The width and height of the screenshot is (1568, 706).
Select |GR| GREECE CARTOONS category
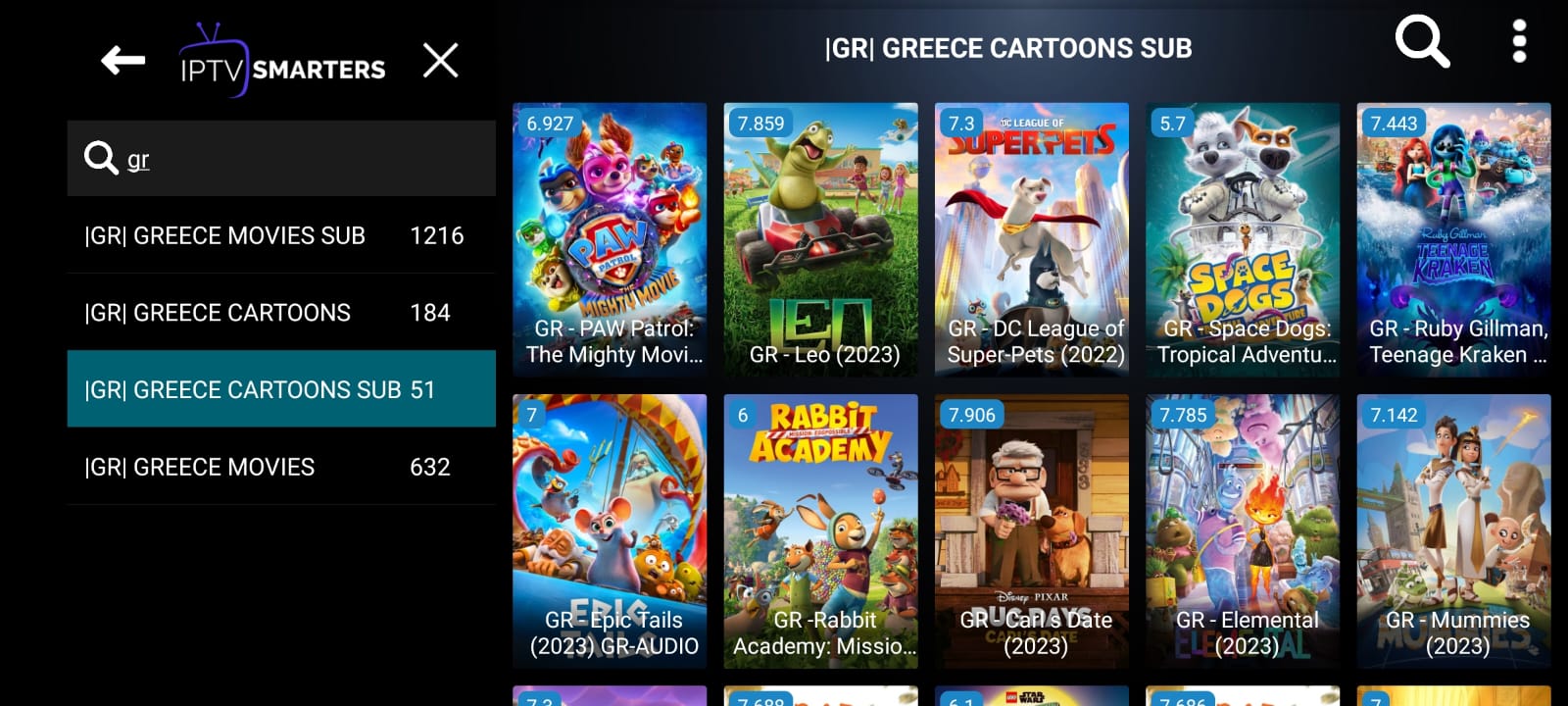[281, 313]
